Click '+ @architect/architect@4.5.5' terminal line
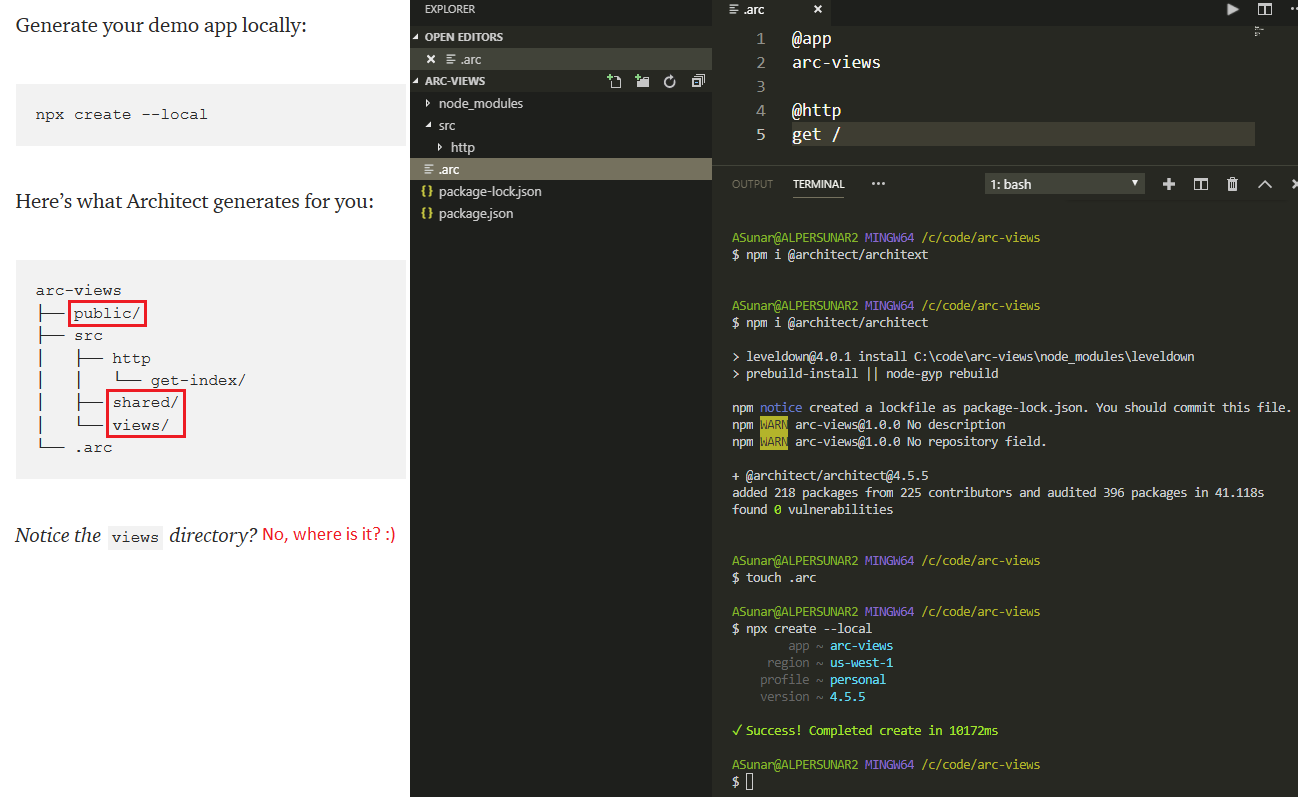 point(830,475)
